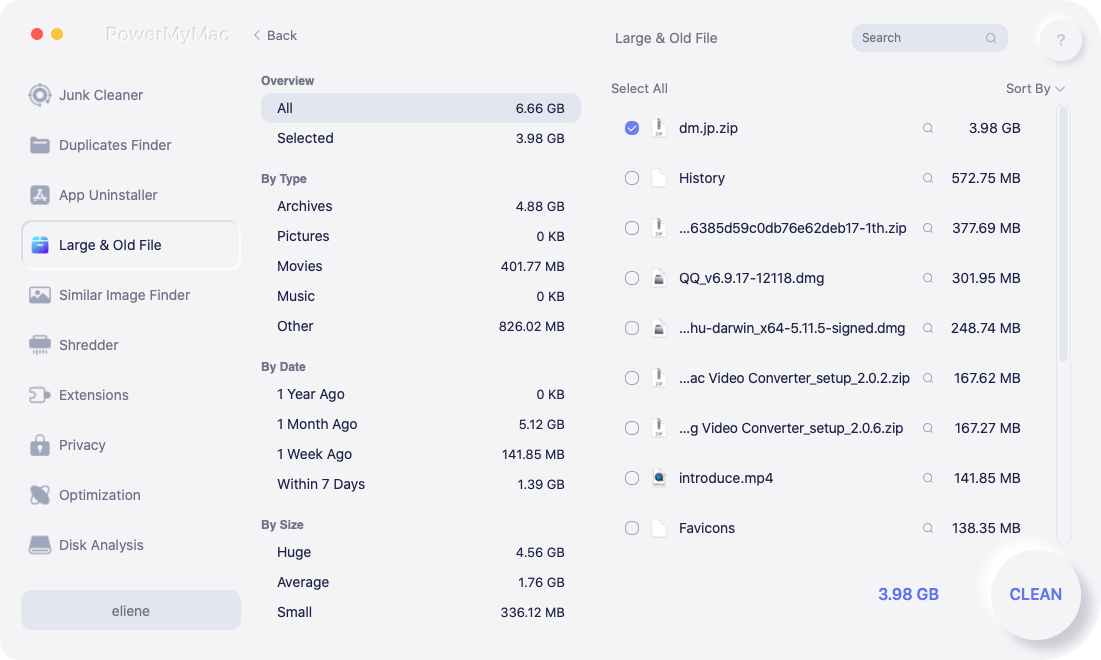The height and width of the screenshot is (660, 1101).
Task: Open the Disk Analysis icon
Action: tap(40, 545)
